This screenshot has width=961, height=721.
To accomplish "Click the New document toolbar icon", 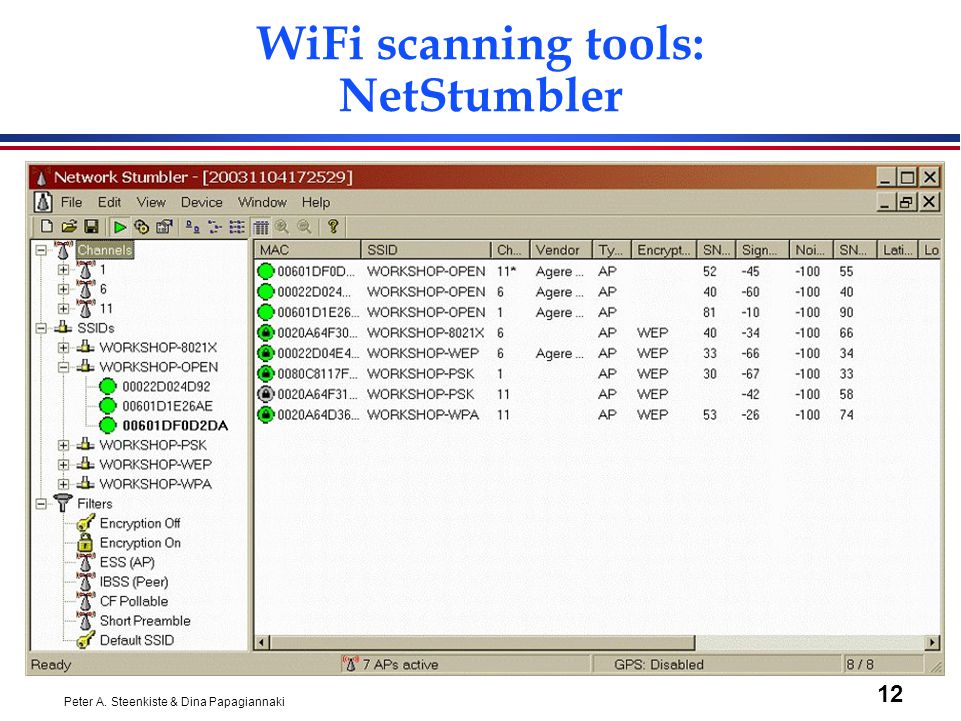I will [x=47, y=226].
